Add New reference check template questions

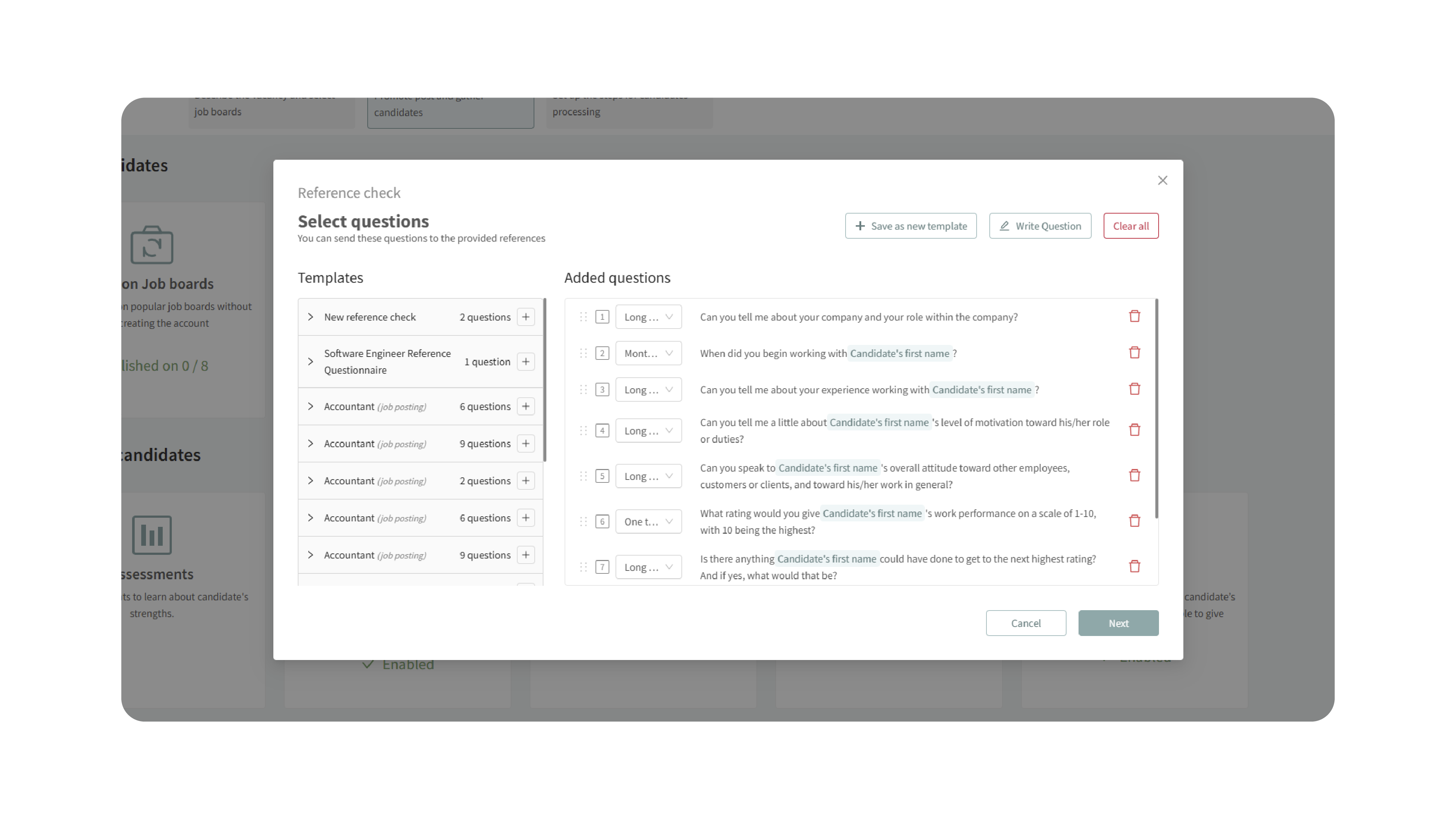525,317
